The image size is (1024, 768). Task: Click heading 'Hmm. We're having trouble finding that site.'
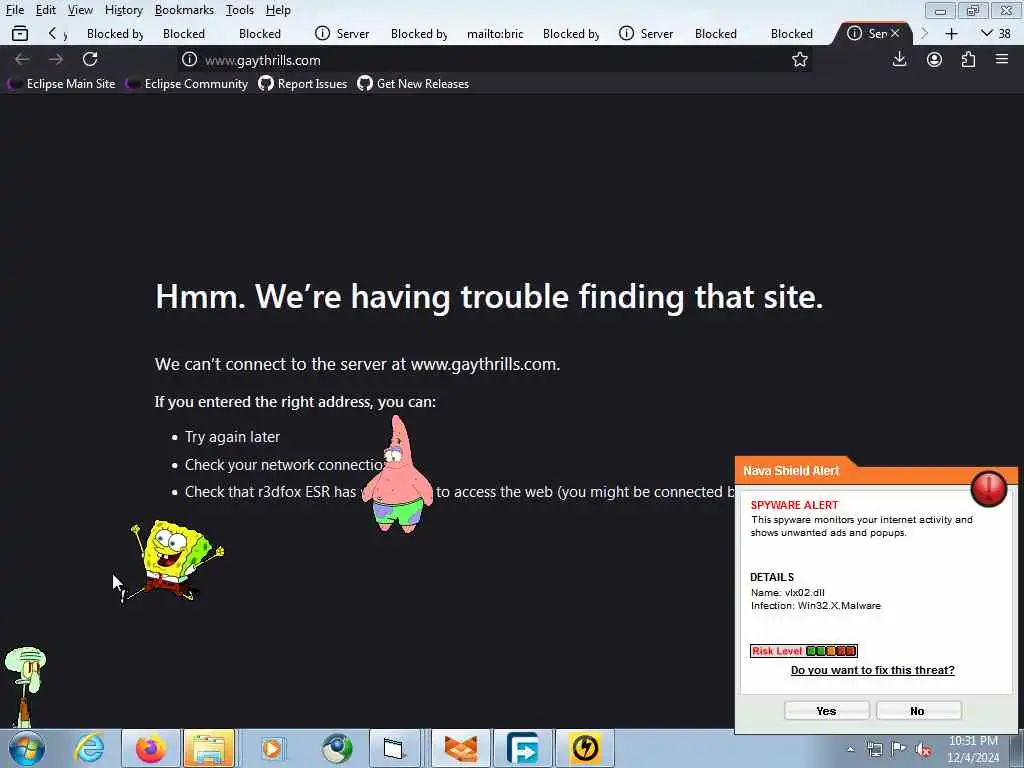coord(489,296)
